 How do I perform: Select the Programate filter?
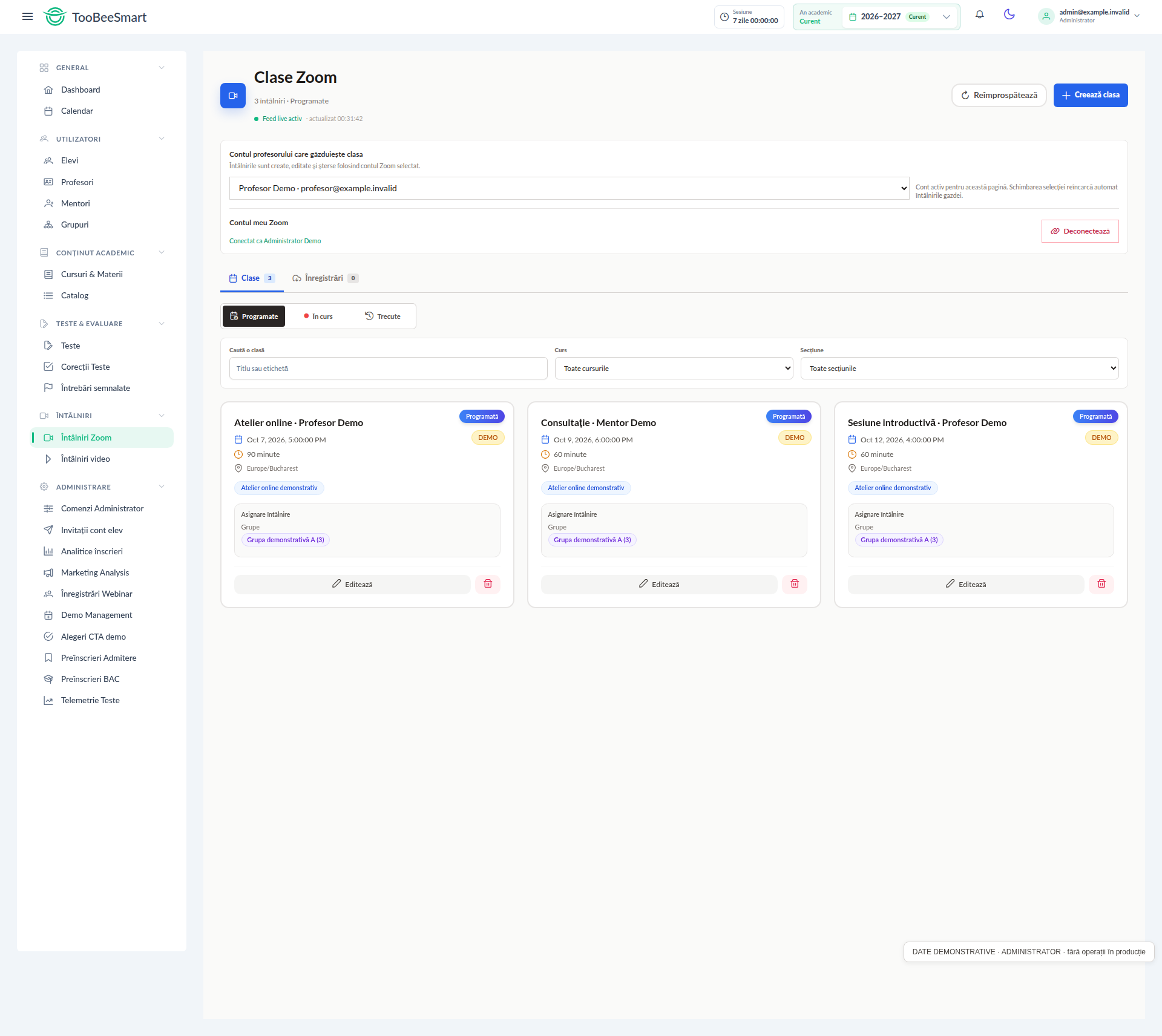254,316
